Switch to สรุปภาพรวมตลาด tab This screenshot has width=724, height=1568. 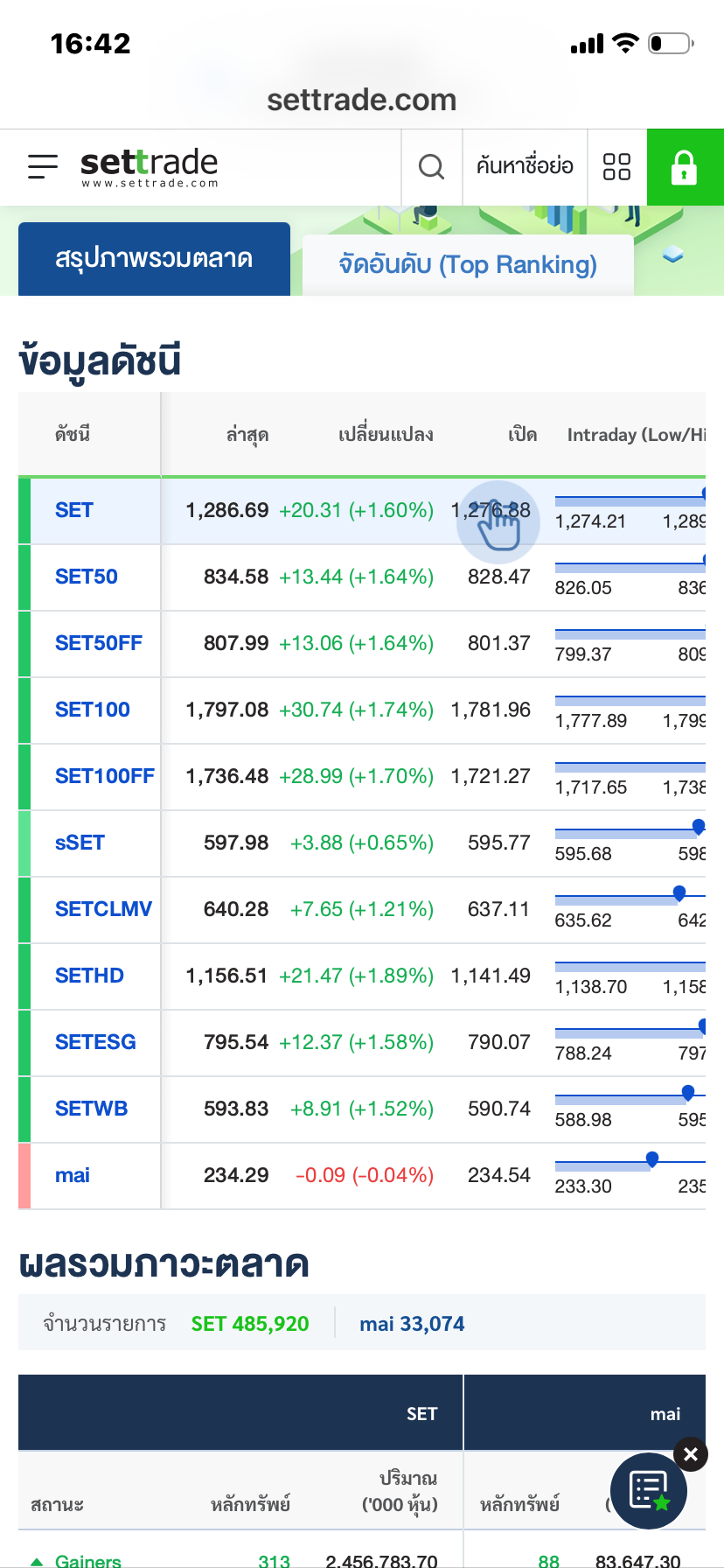pos(154,259)
